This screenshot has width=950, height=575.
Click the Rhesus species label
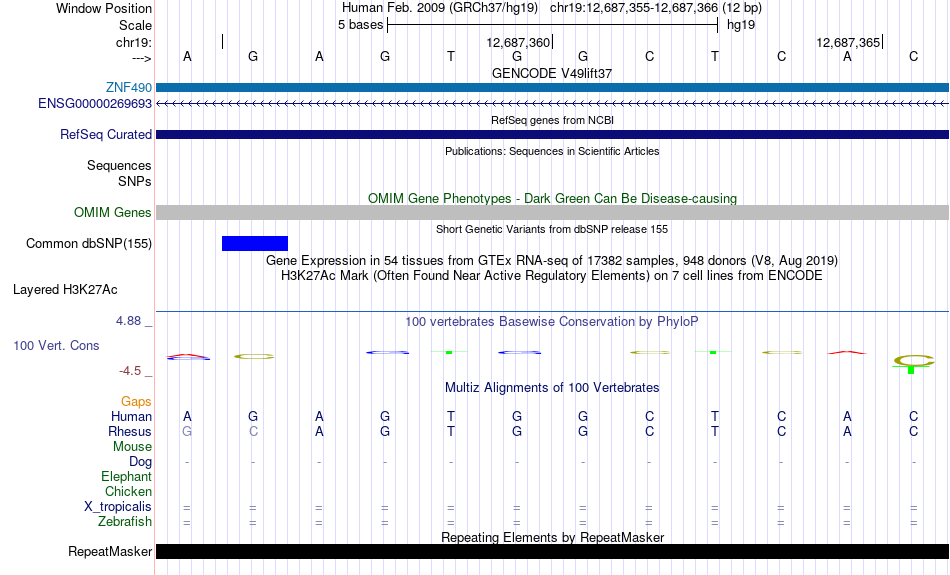click(x=130, y=431)
